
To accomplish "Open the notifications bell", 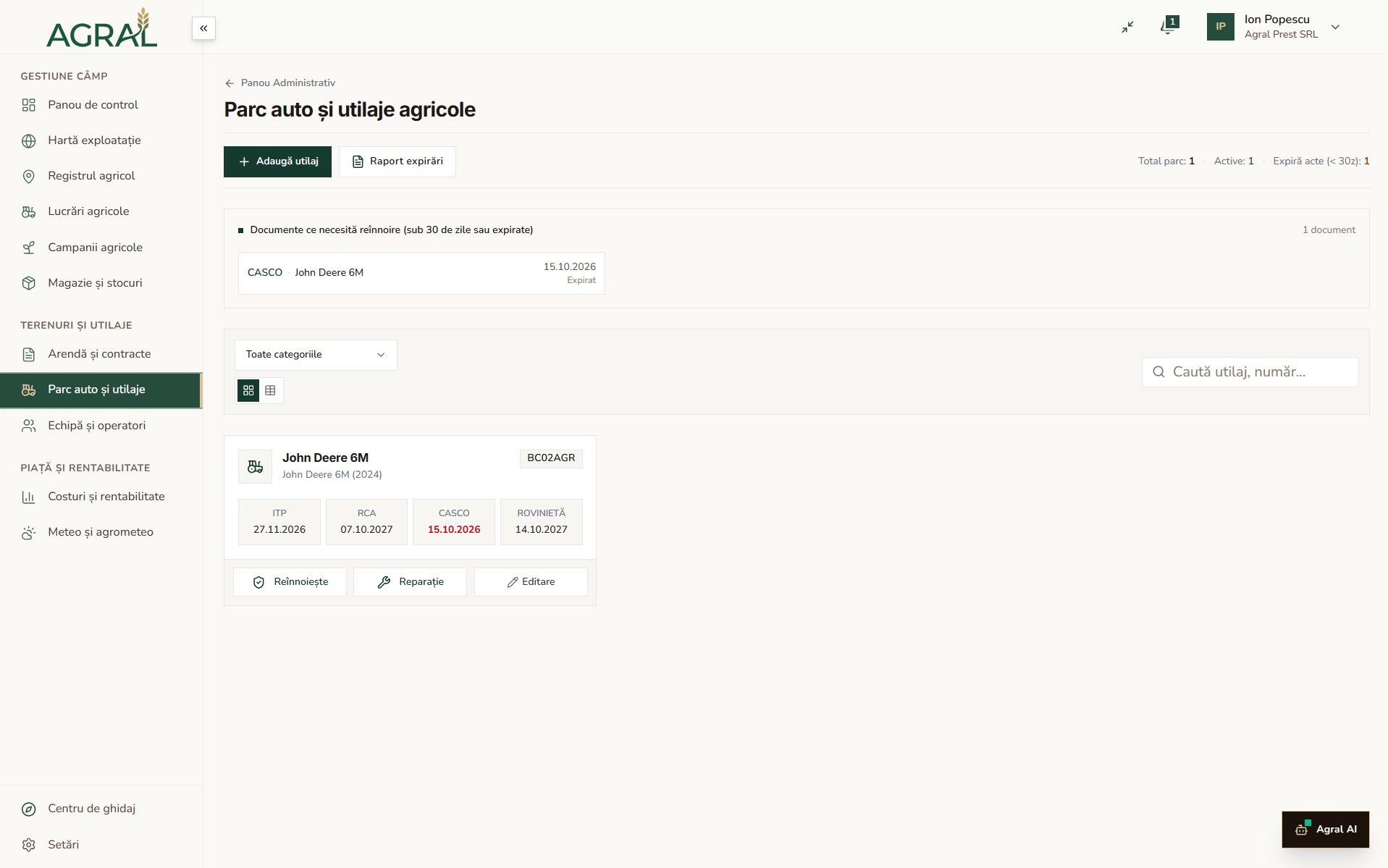I will pos(1168,27).
